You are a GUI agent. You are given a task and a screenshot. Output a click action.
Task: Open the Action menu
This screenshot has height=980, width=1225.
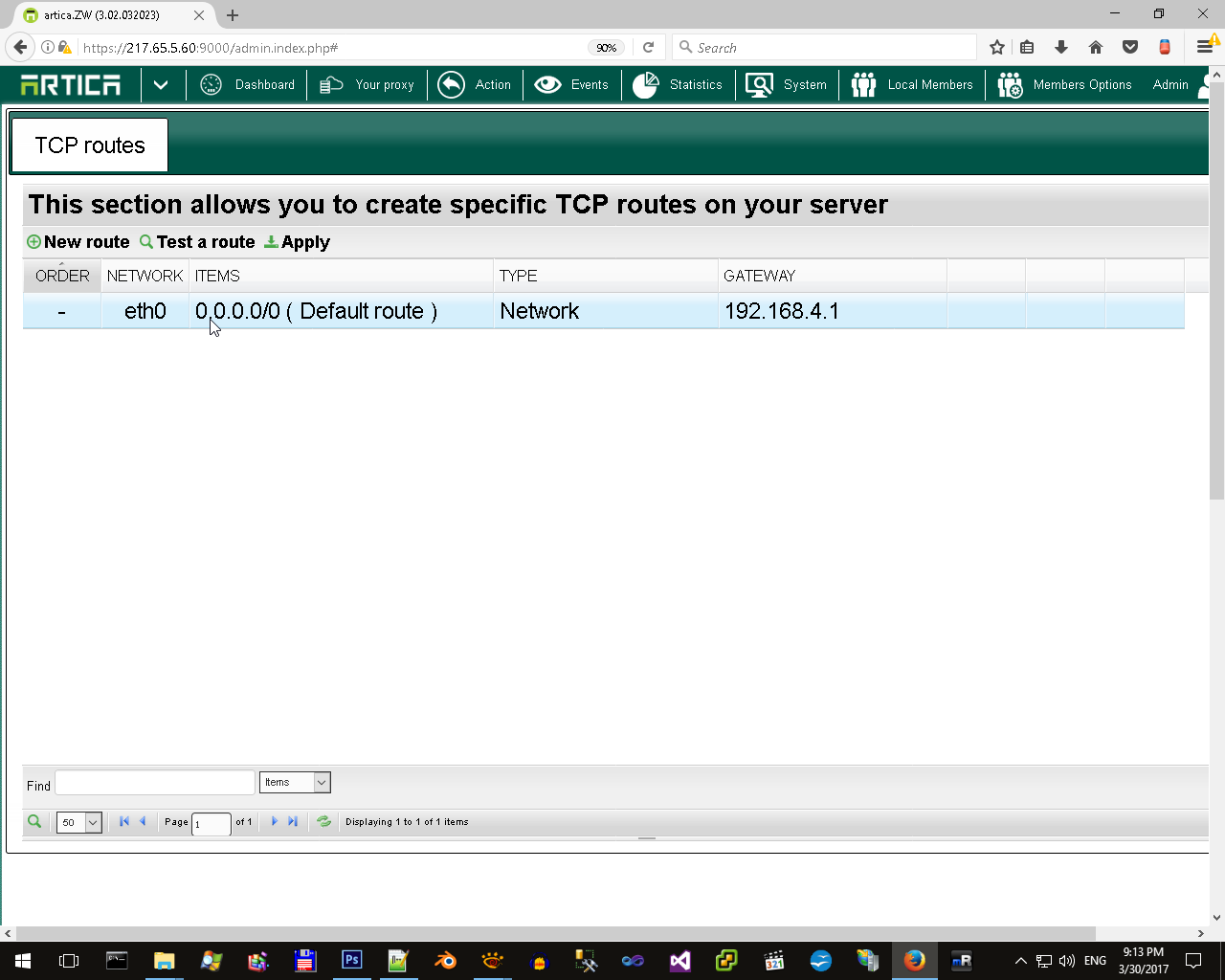475,84
